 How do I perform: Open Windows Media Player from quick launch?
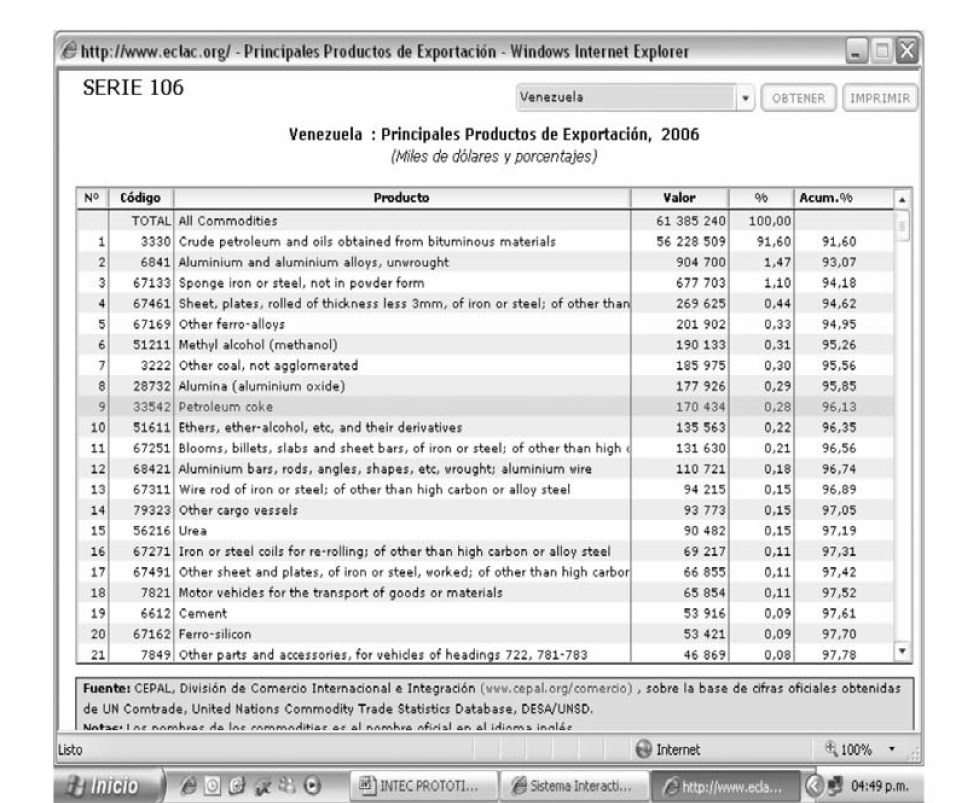[x=312, y=786]
